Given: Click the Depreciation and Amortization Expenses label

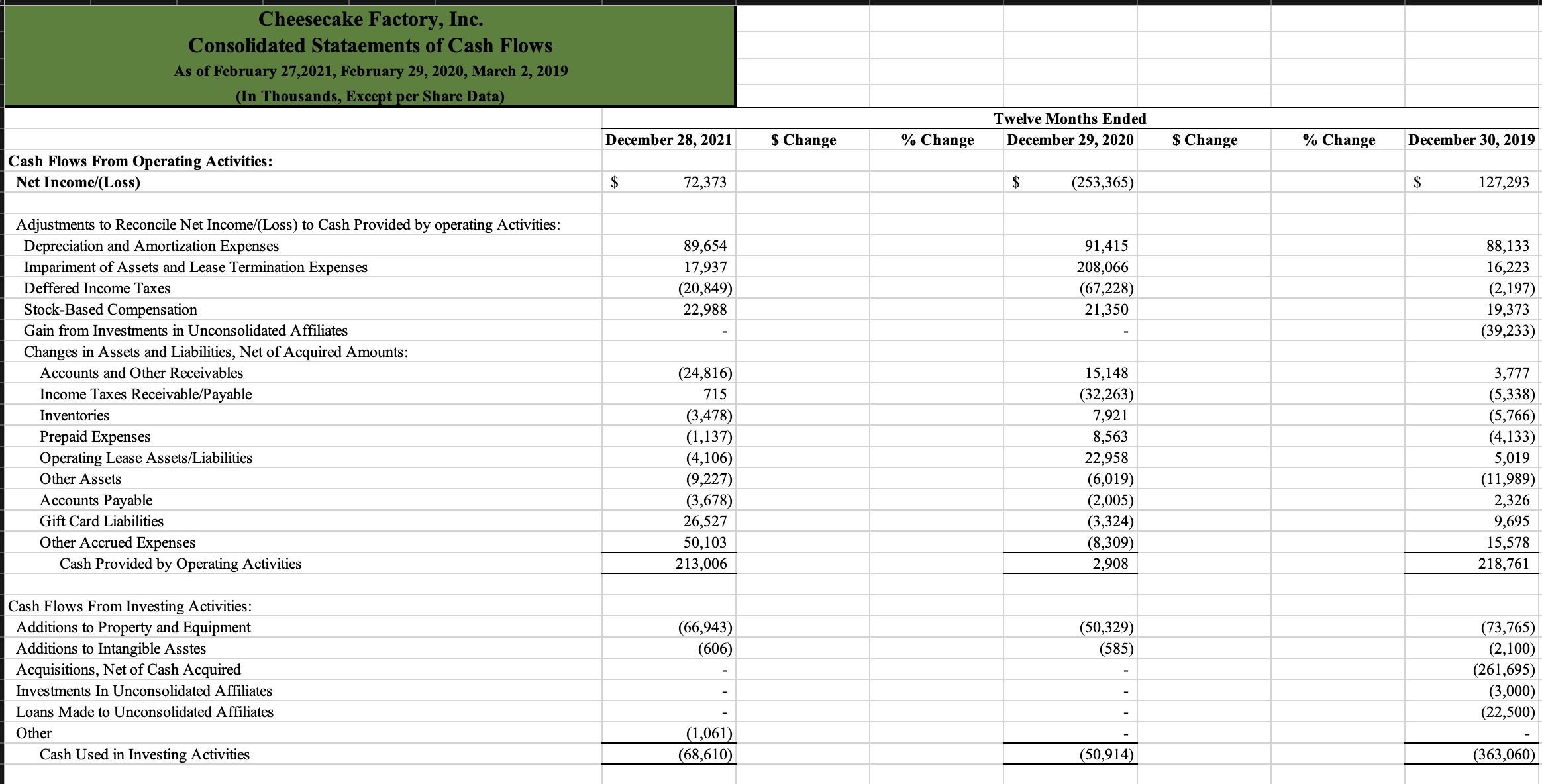Looking at the screenshot, I should 151,246.
